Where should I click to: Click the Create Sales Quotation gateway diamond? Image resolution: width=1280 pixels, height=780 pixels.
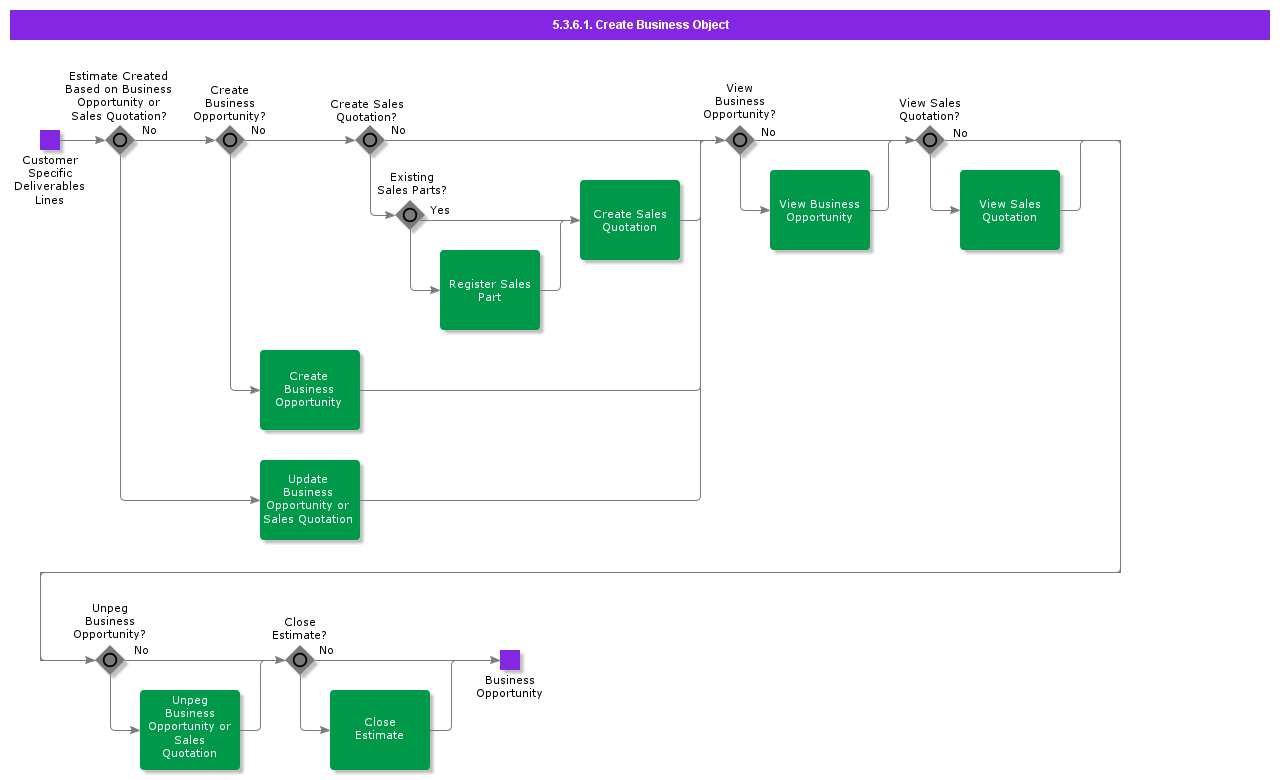point(370,140)
